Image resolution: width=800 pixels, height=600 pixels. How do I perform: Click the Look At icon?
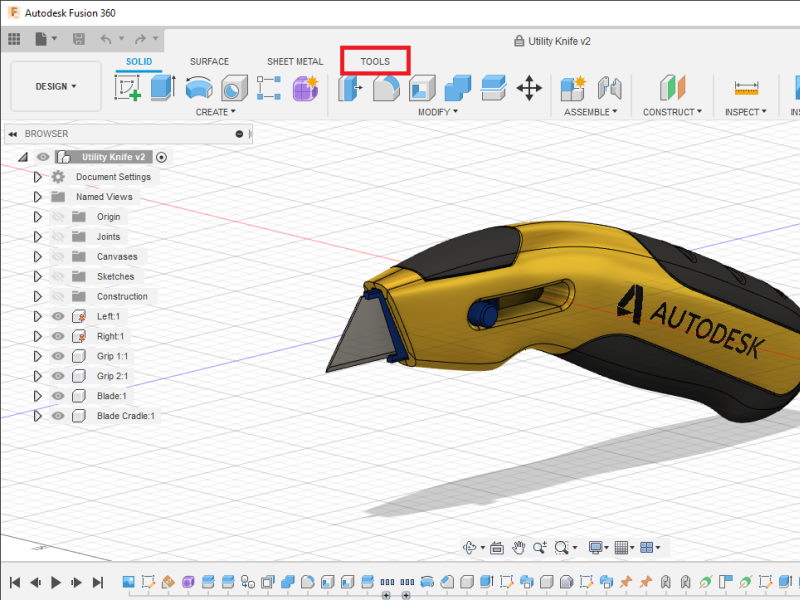496,548
